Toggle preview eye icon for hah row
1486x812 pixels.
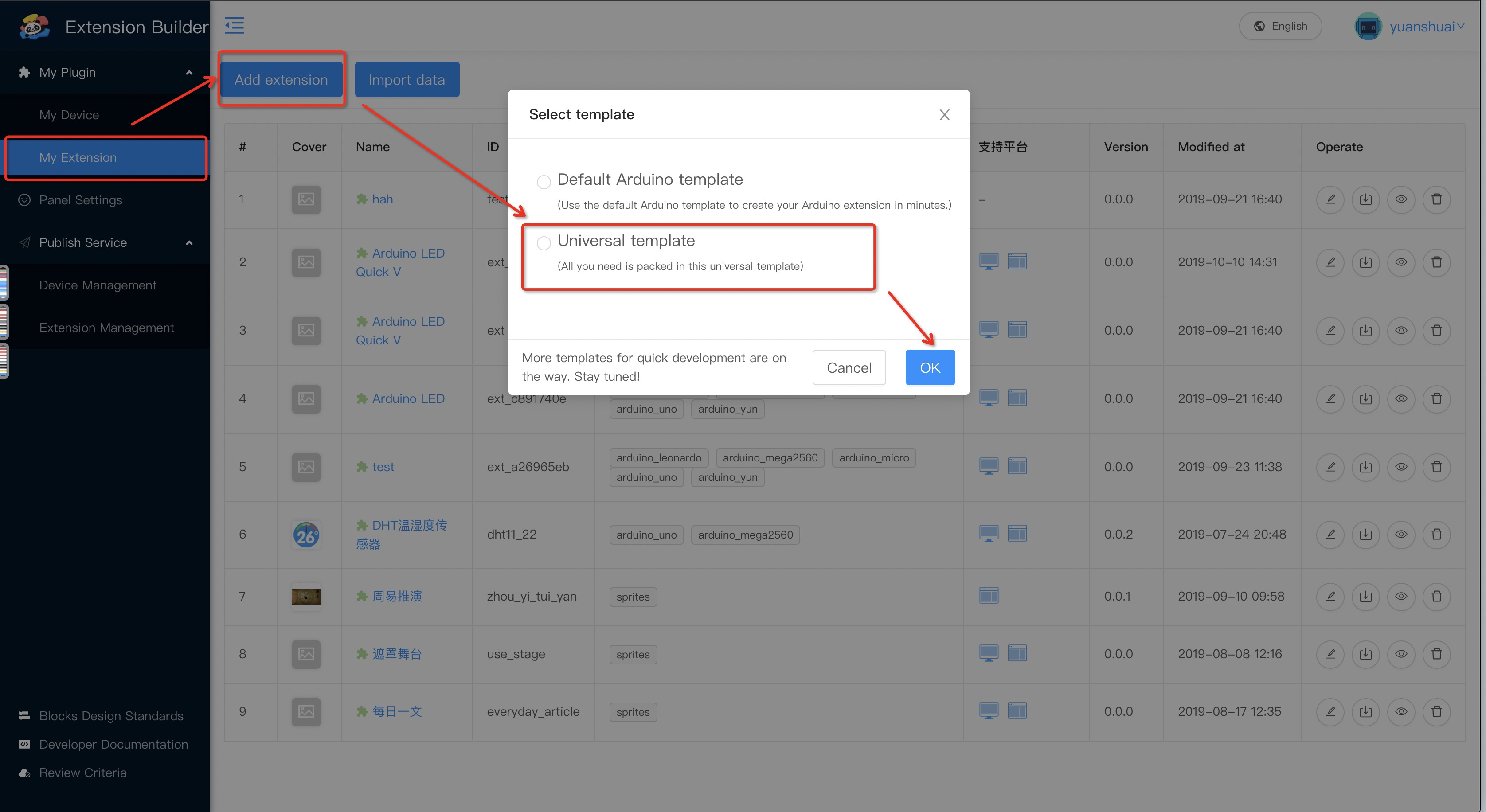tap(1401, 199)
